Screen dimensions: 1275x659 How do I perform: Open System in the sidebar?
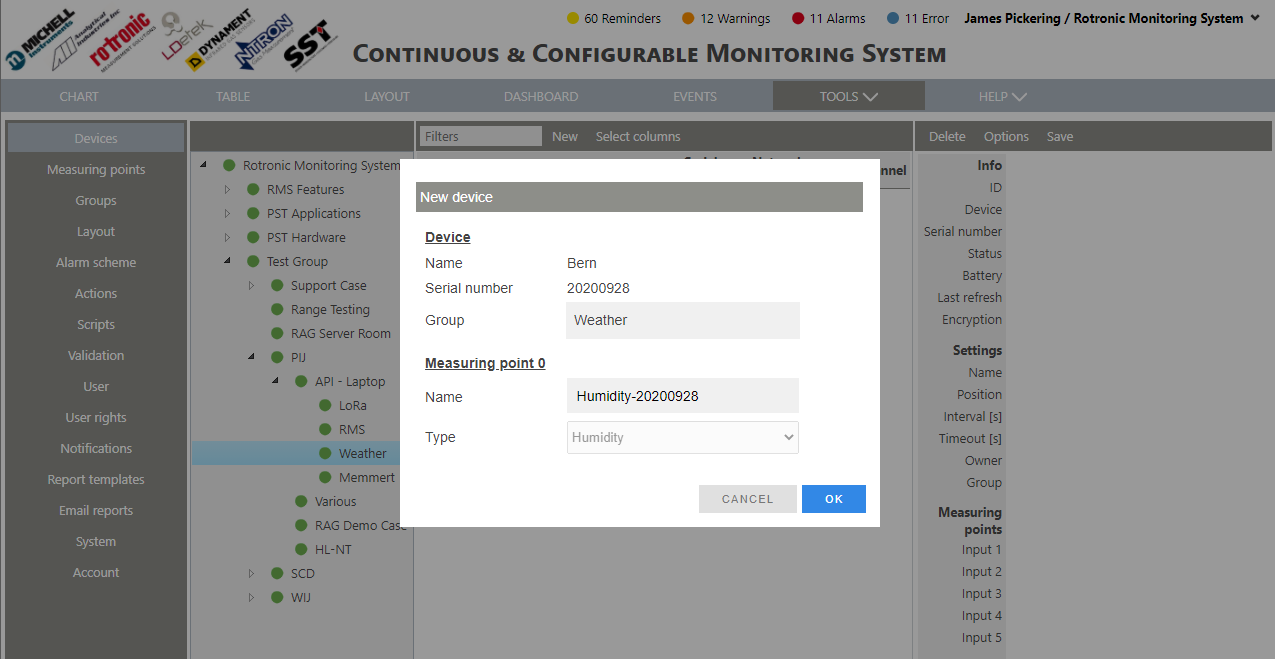tap(96, 541)
